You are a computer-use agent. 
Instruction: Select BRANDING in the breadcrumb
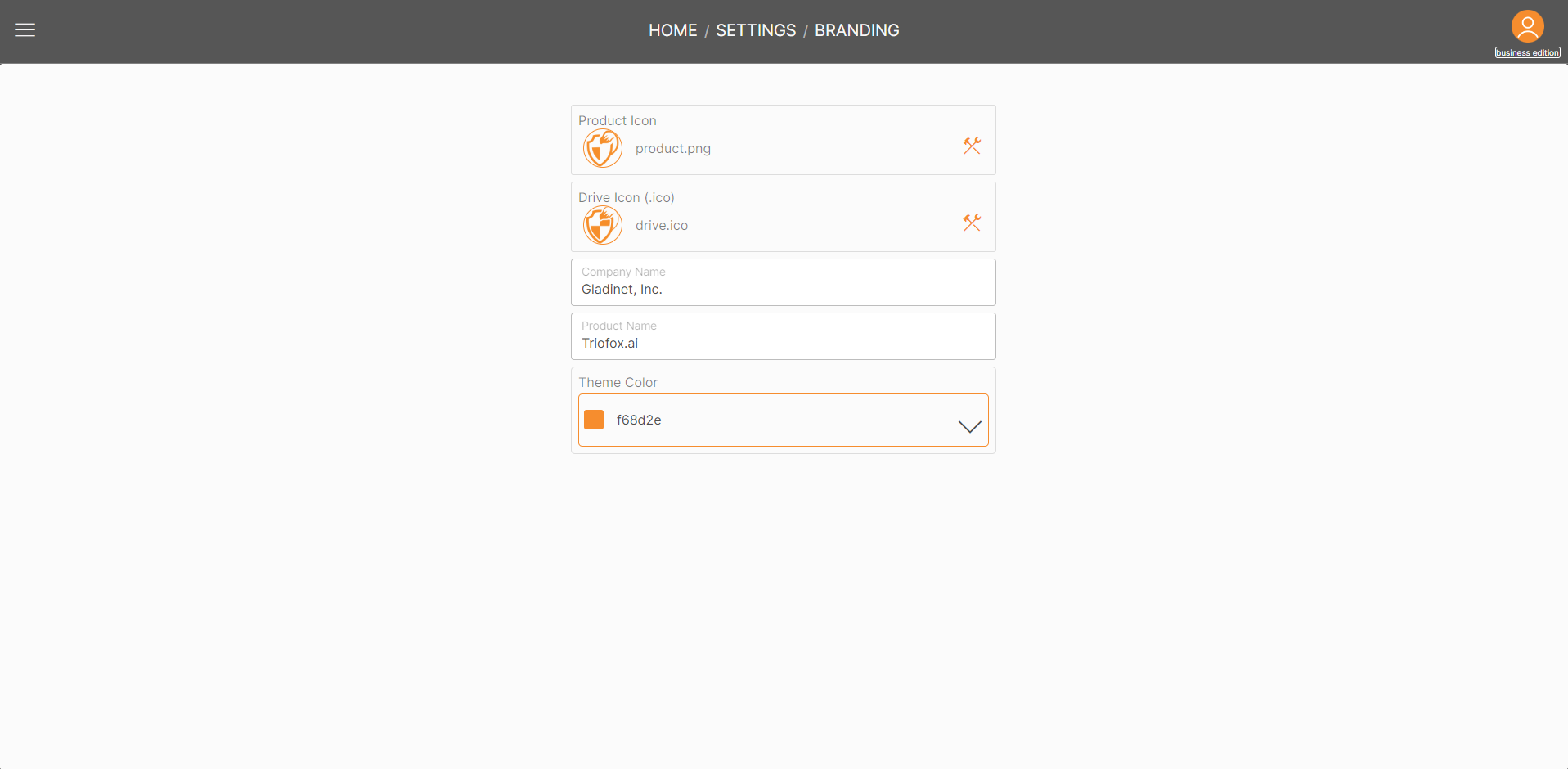[856, 30]
